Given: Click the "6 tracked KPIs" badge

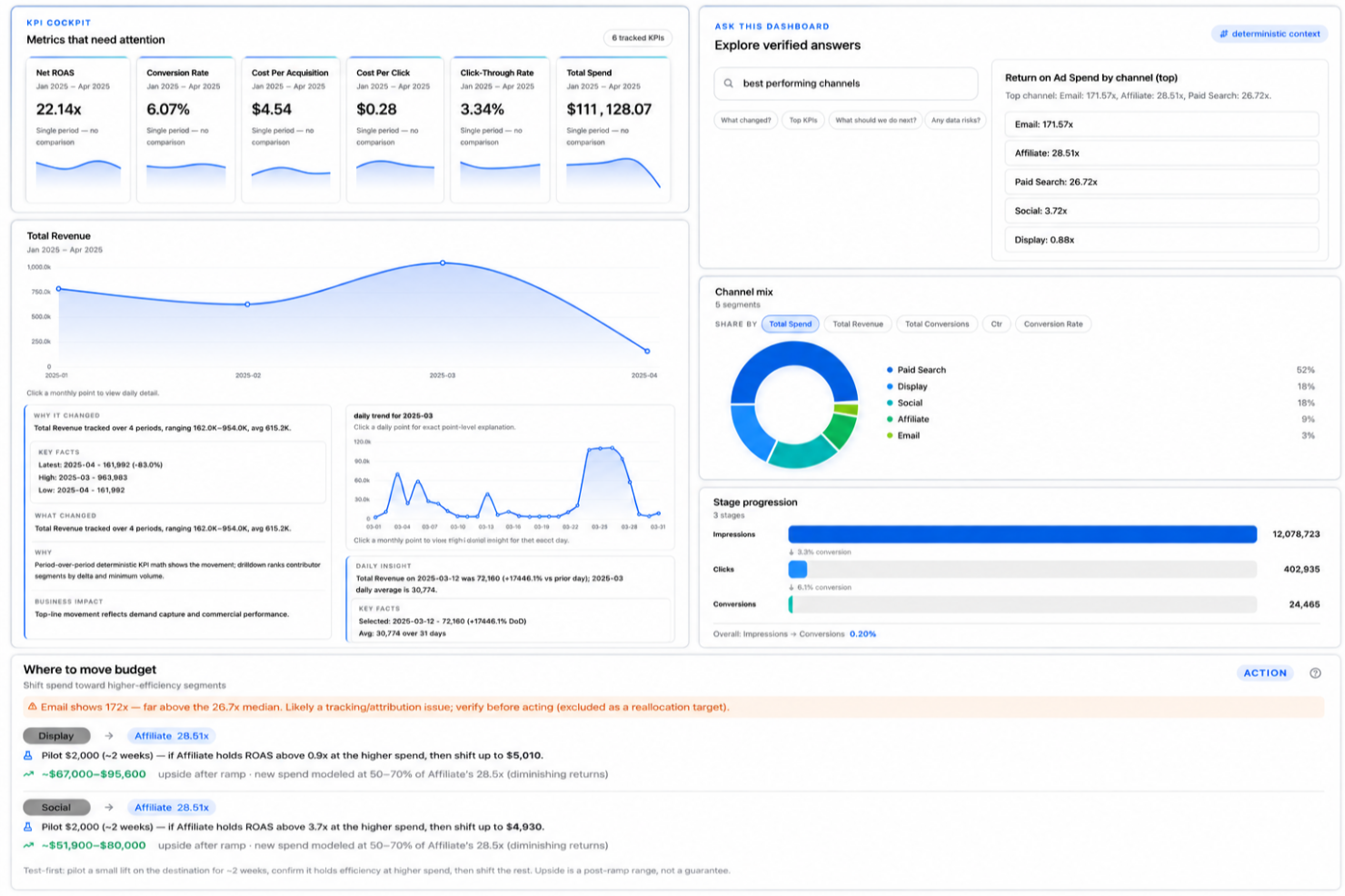Looking at the screenshot, I should [638, 38].
